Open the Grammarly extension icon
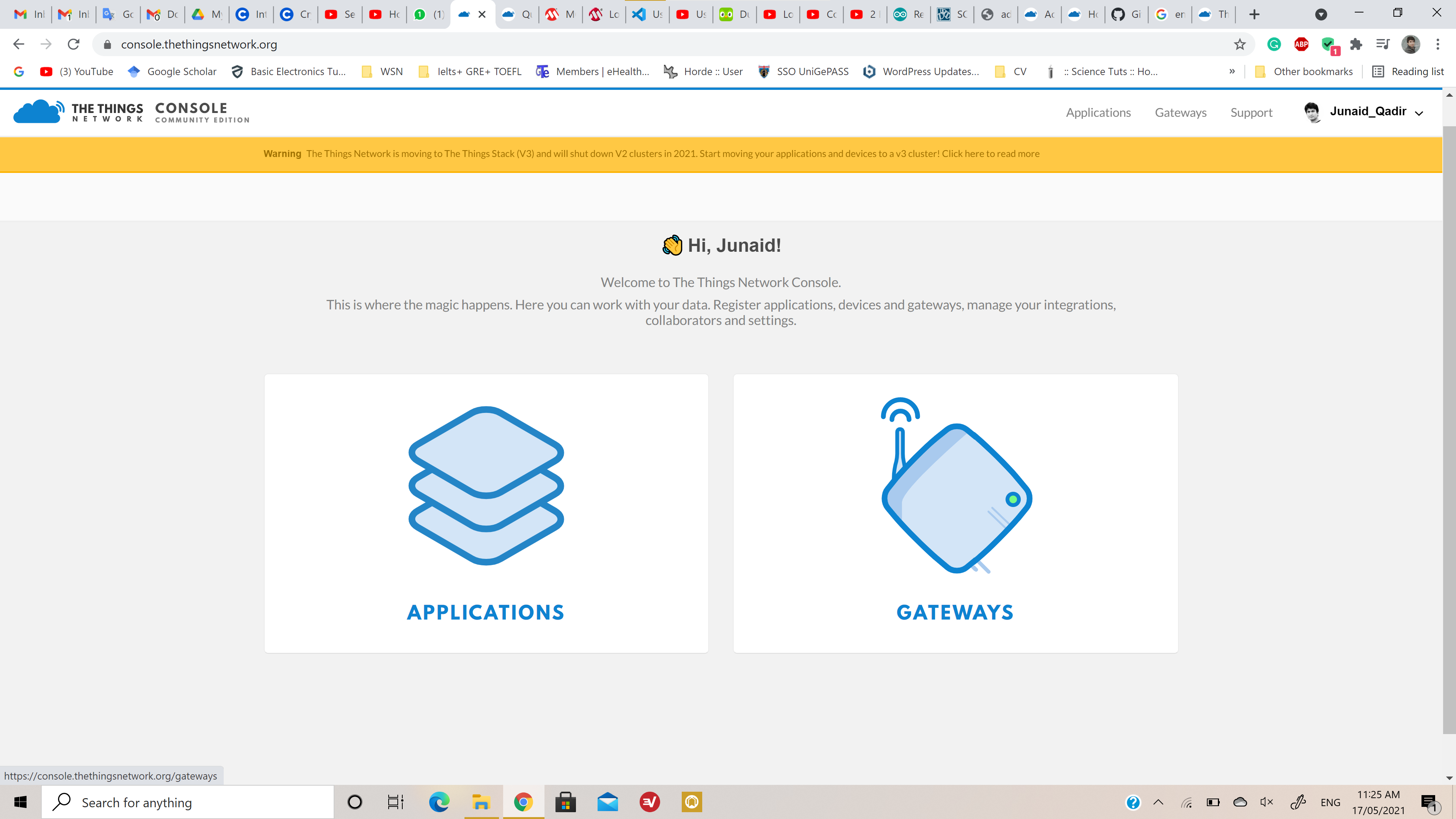Image resolution: width=1456 pixels, height=819 pixels. 1274,44
